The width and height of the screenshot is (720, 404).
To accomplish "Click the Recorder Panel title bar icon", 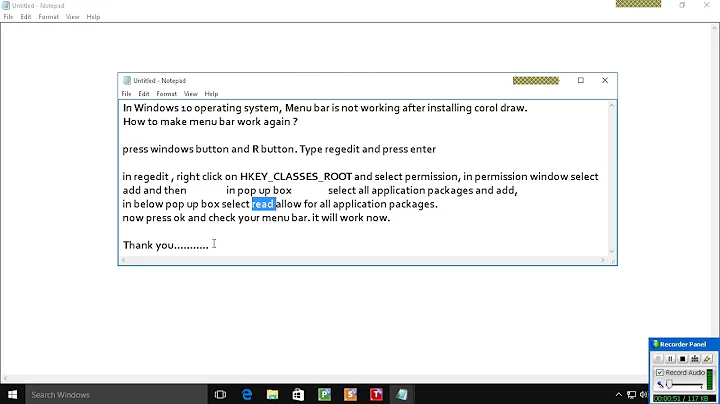I will 656,344.
